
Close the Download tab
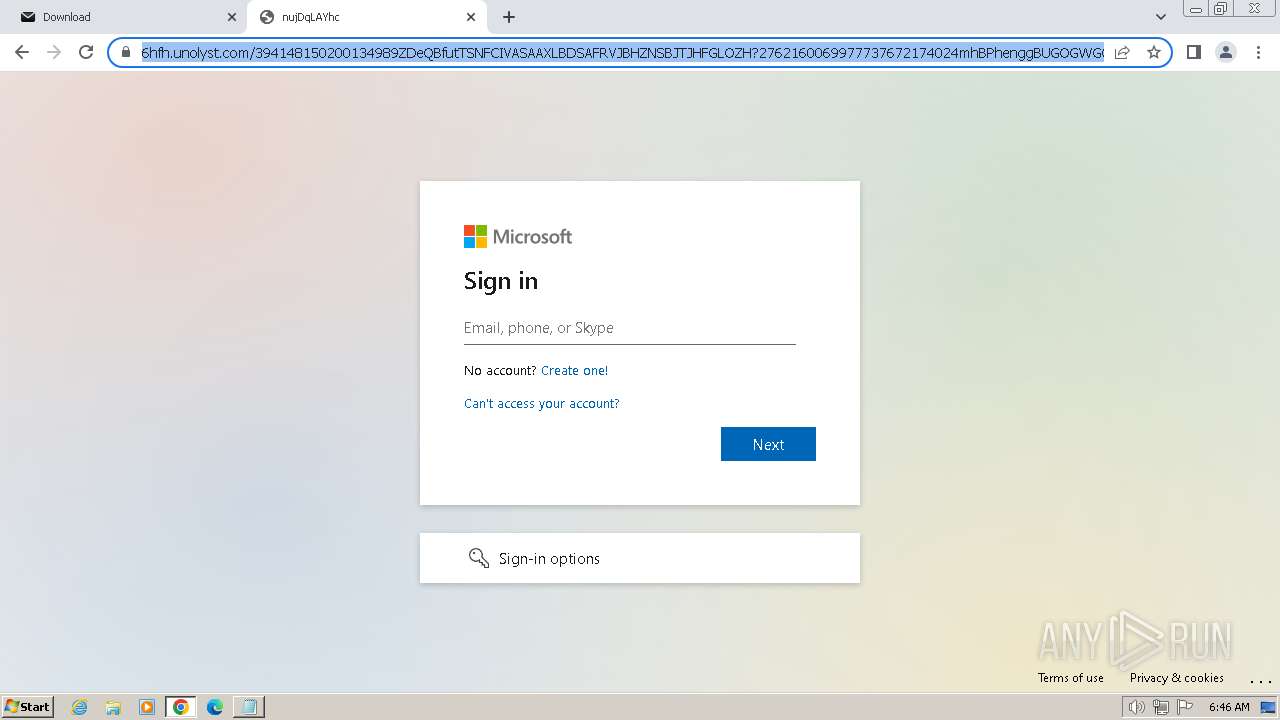click(x=232, y=17)
